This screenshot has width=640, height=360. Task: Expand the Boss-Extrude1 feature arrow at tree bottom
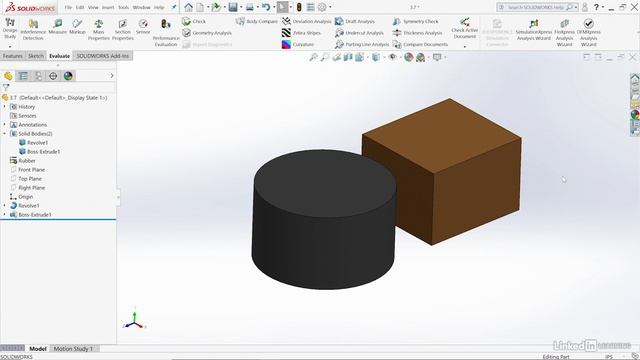coord(4,214)
